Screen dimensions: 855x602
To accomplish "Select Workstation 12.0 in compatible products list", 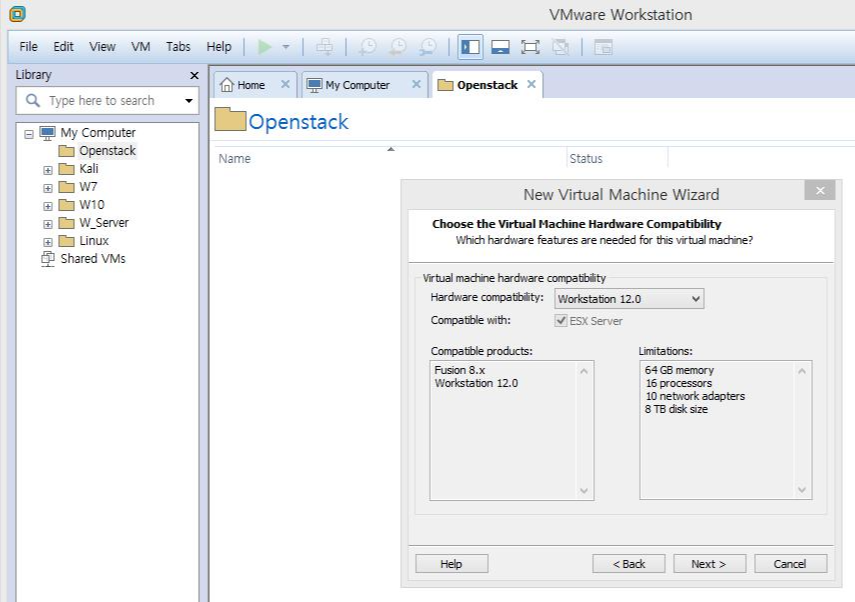I will point(476,383).
